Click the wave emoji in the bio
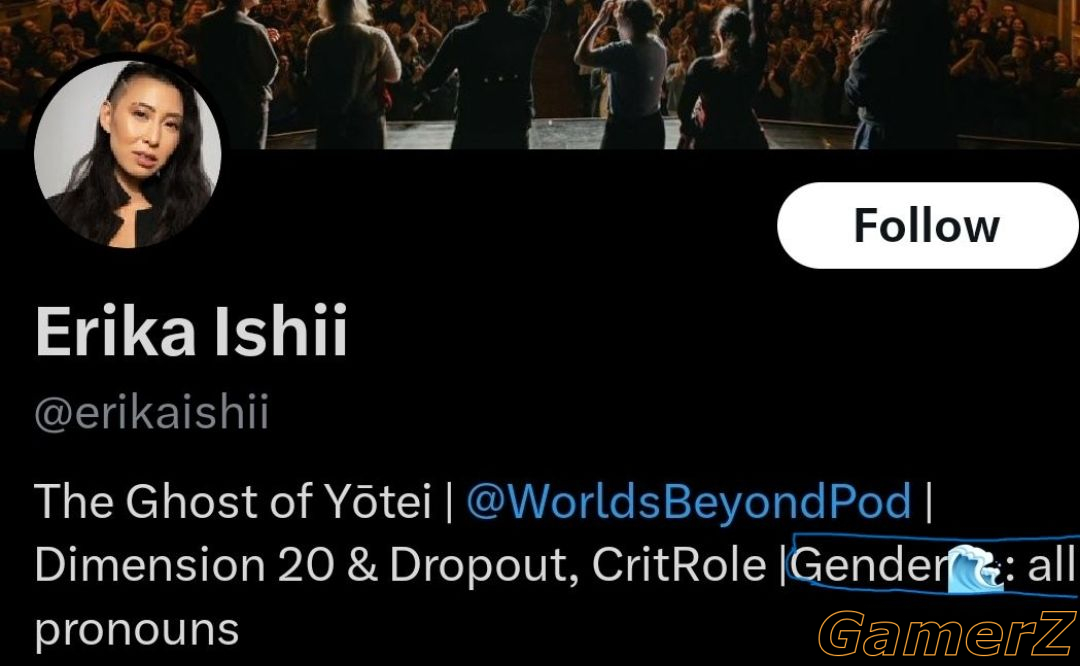Viewport: 1080px width, 666px height. coord(975,568)
